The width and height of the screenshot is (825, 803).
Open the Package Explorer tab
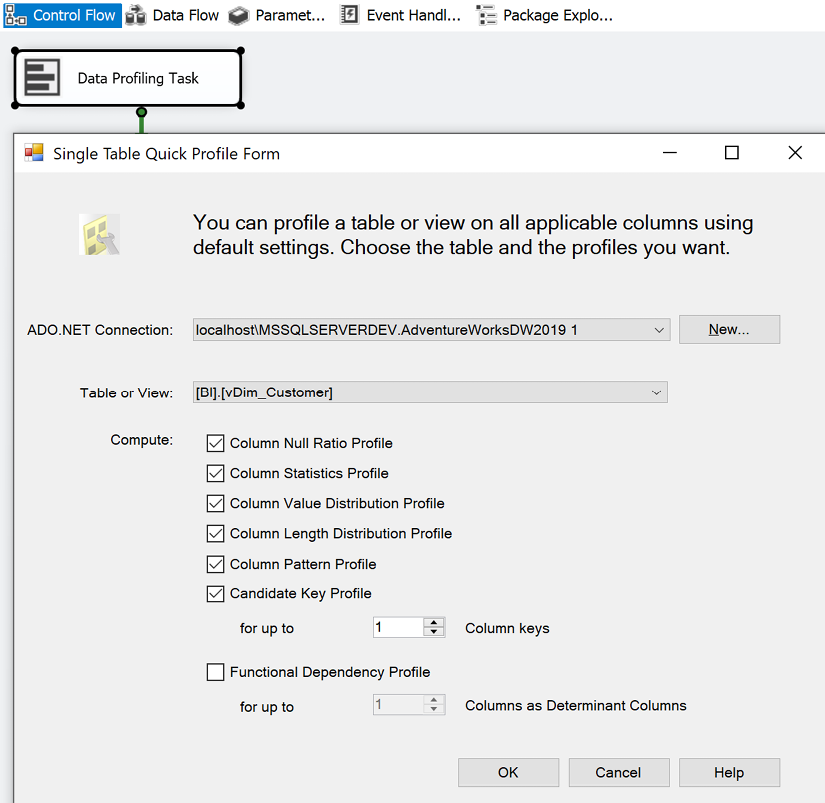click(x=545, y=15)
